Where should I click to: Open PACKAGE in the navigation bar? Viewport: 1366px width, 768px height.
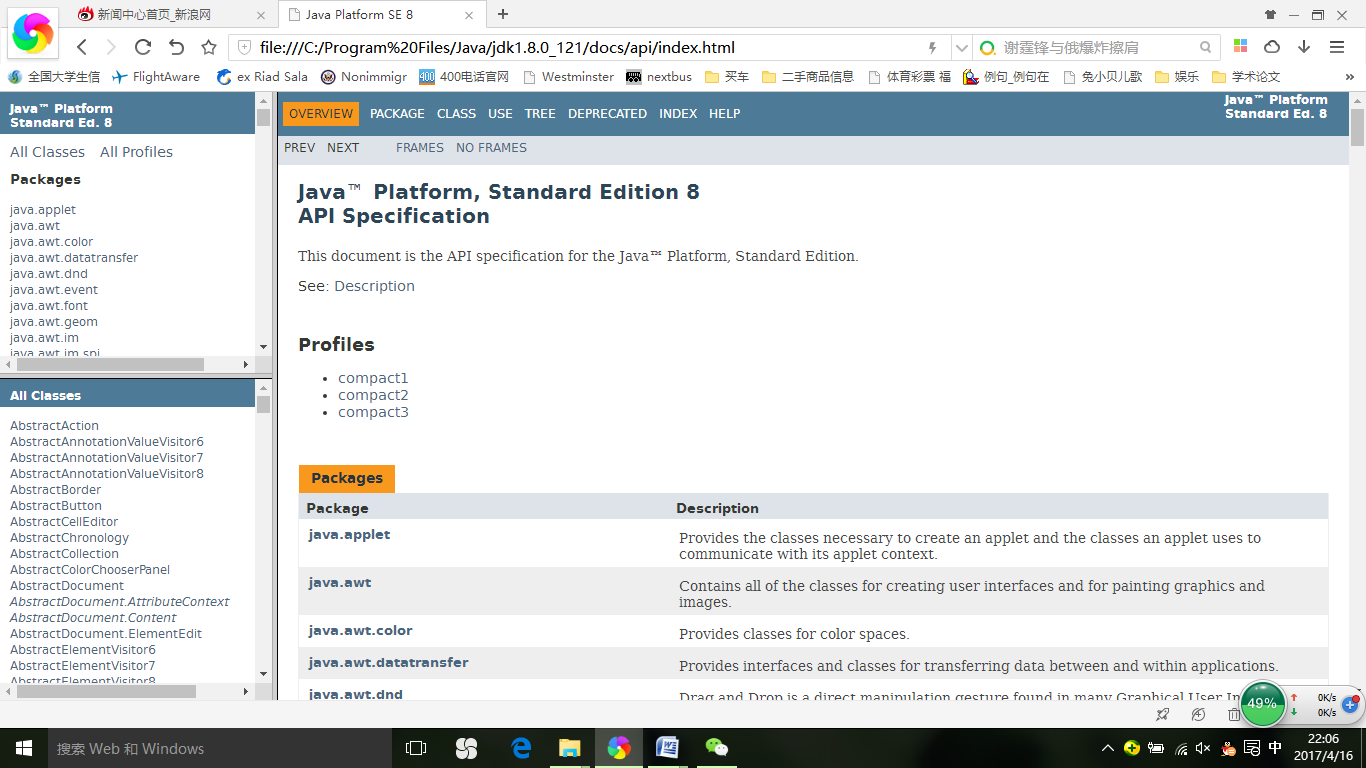pos(397,114)
